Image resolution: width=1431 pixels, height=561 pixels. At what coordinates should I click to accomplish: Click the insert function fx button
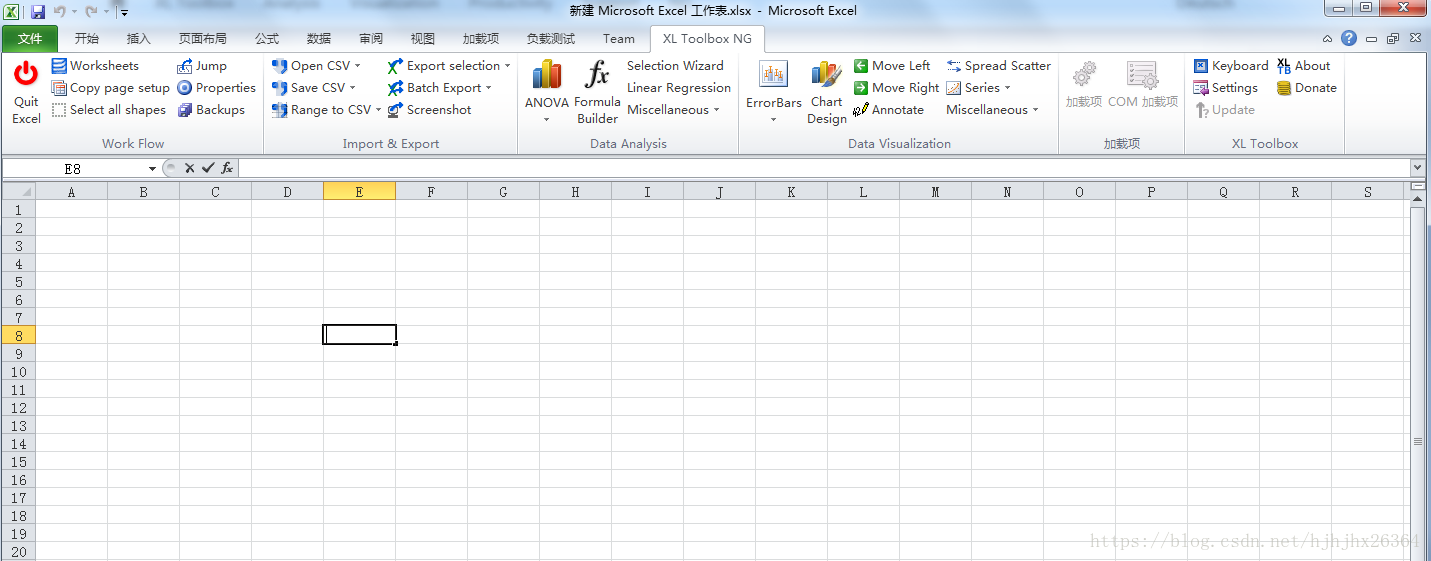coord(227,168)
